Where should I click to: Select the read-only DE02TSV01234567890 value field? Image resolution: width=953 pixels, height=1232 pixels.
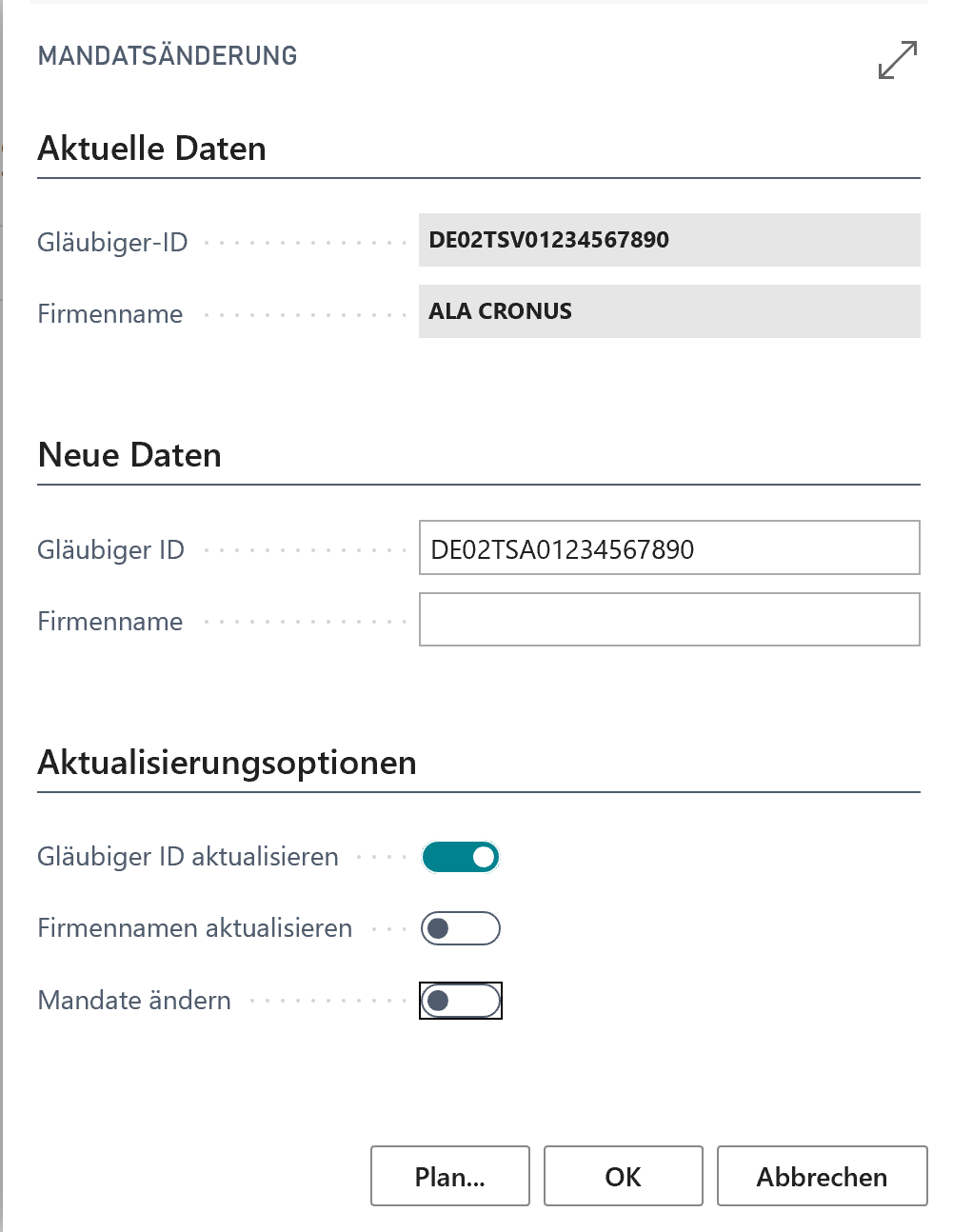pyautogui.click(x=668, y=240)
